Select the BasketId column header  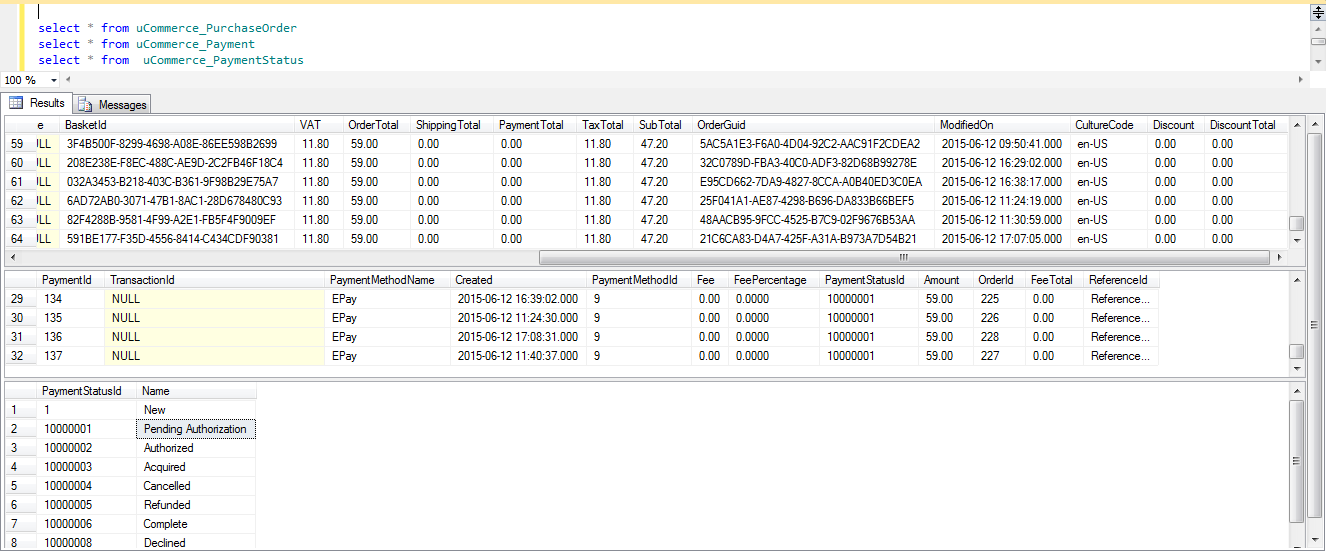pos(178,125)
